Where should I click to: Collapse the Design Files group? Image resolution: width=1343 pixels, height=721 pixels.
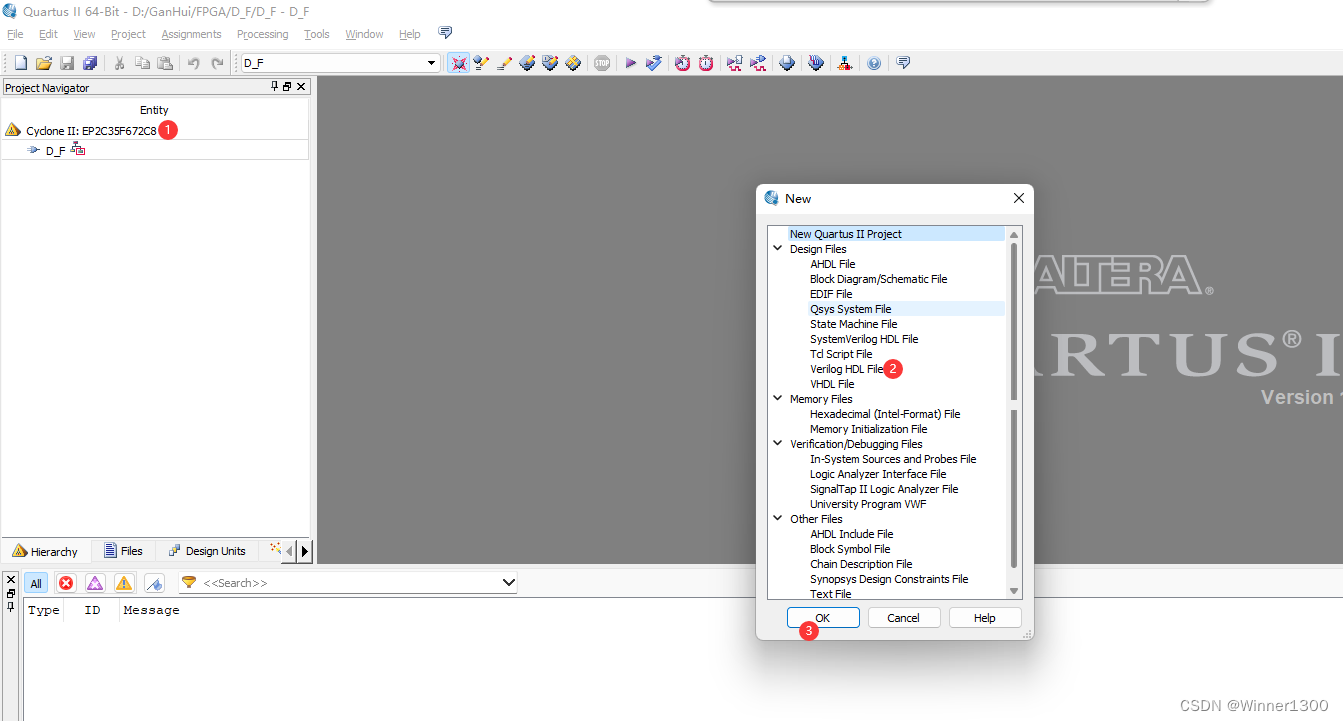[x=778, y=249]
